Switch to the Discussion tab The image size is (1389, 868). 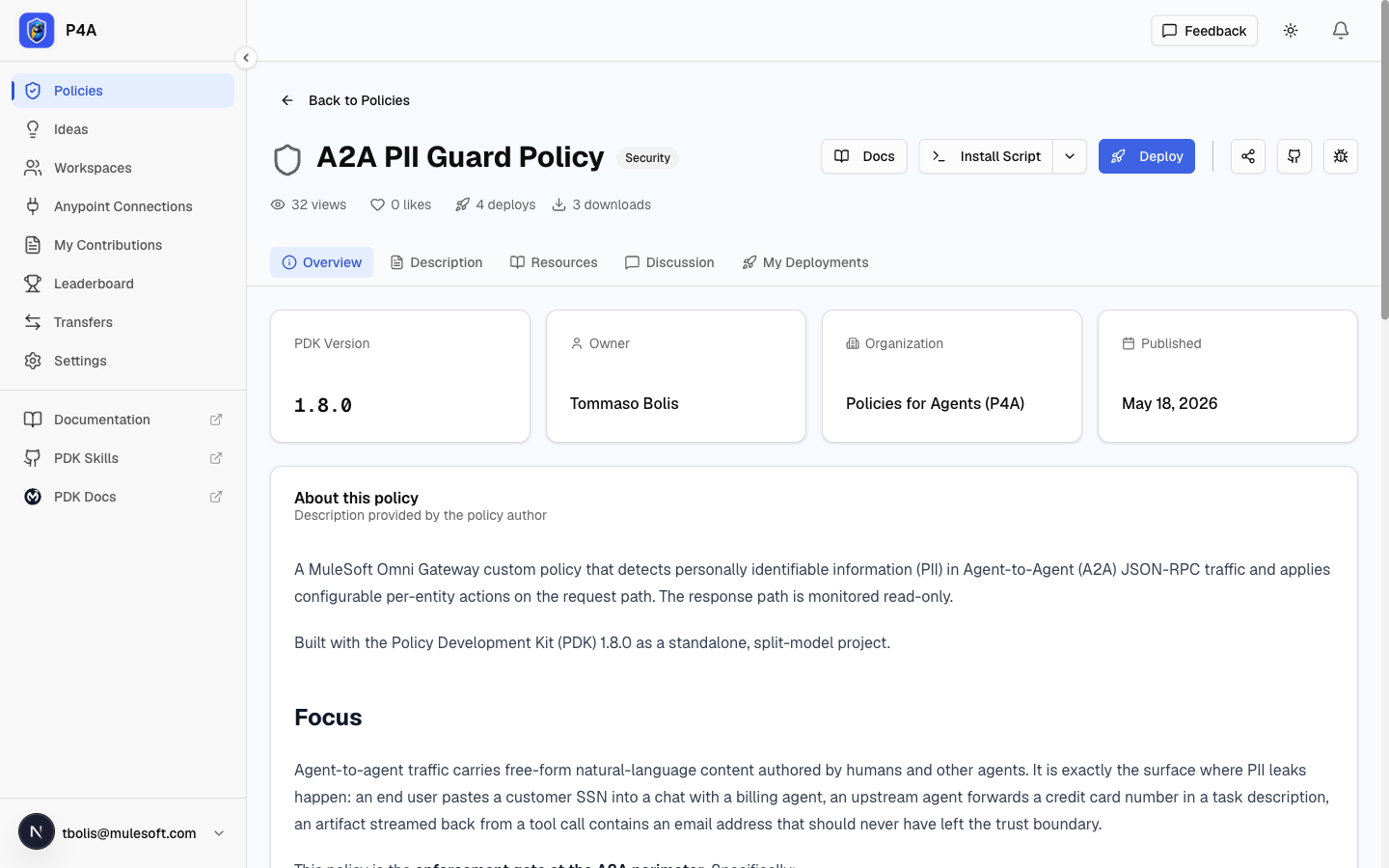[x=669, y=262]
